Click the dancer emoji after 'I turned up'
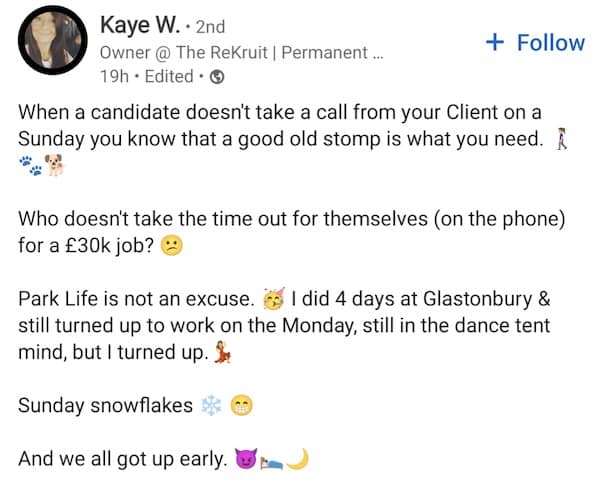The height and width of the screenshot is (492, 600). pyautogui.click(x=223, y=352)
